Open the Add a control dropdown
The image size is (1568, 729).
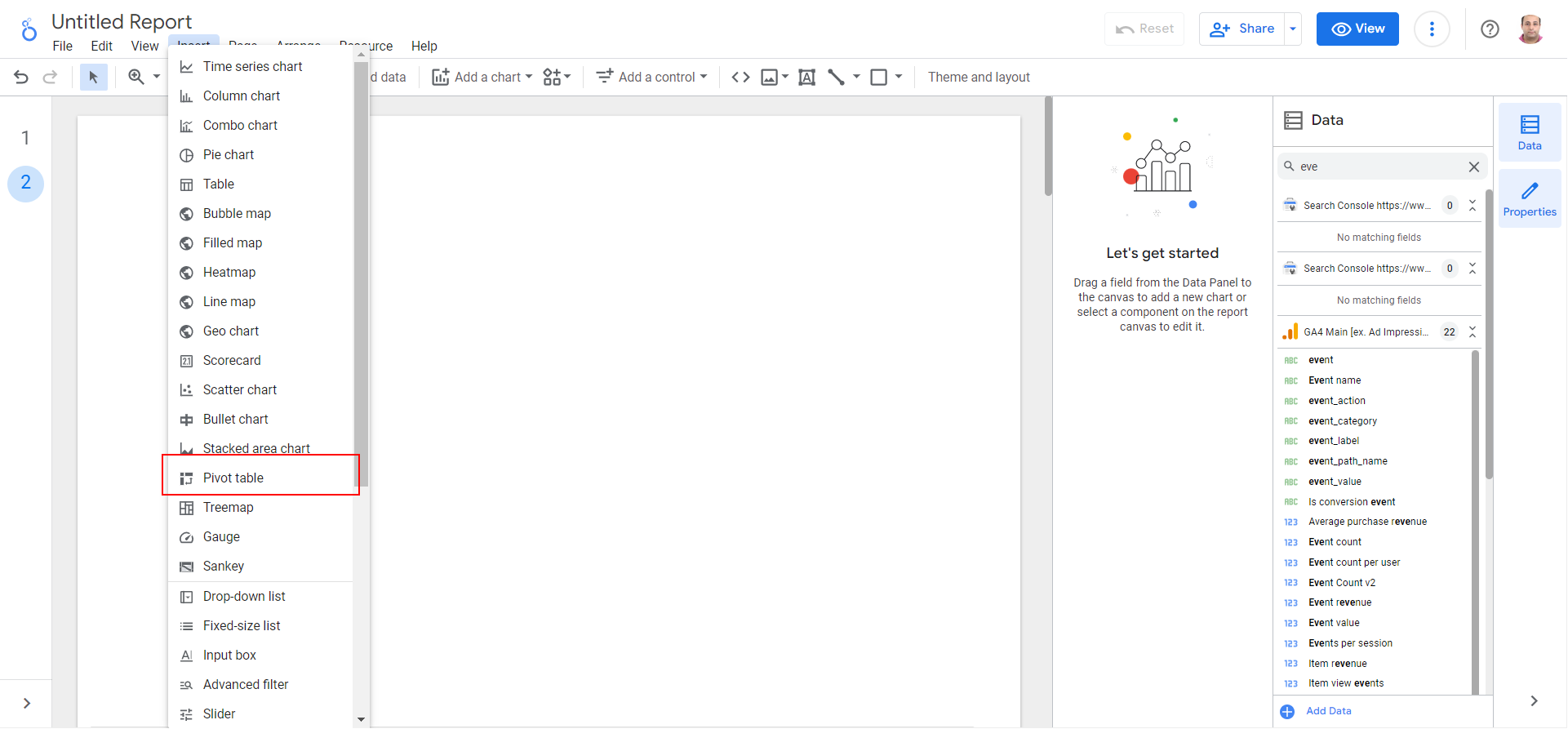pyautogui.click(x=651, y=77)
